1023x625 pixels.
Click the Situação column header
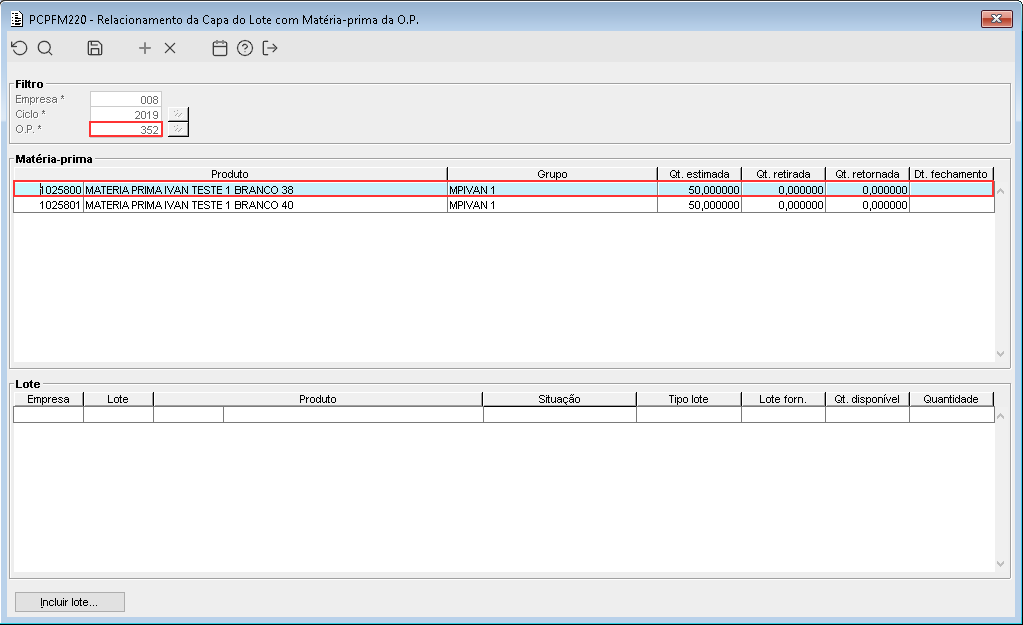point(559,399)
